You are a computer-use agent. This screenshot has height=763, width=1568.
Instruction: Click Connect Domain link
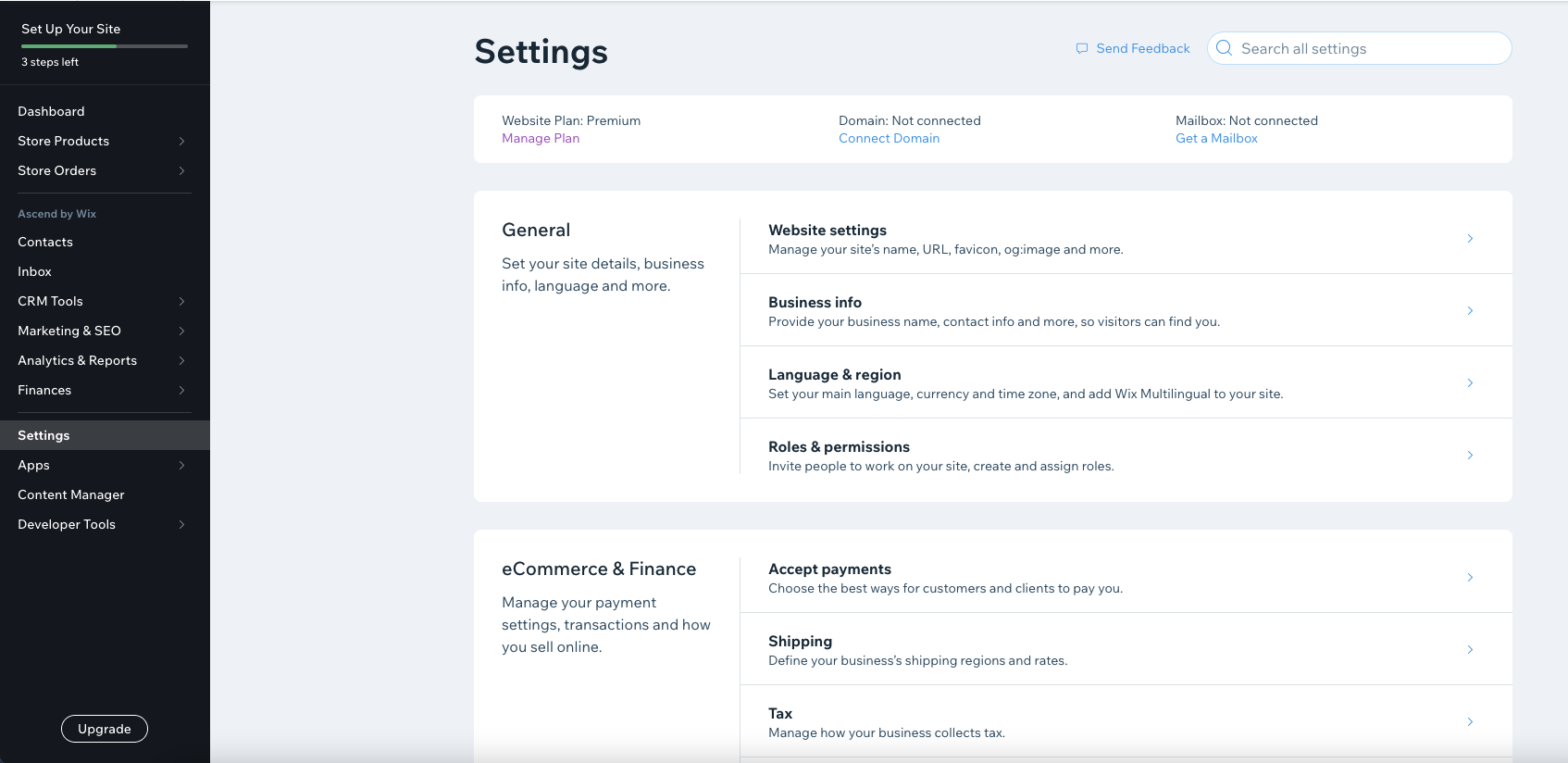[889, 138]
